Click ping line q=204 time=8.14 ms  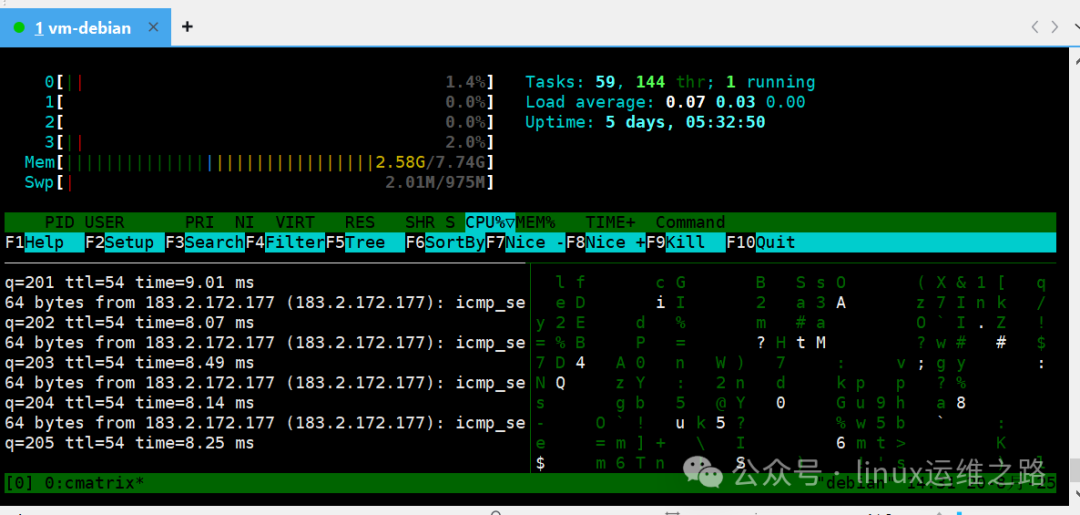[x=129, y=402]
